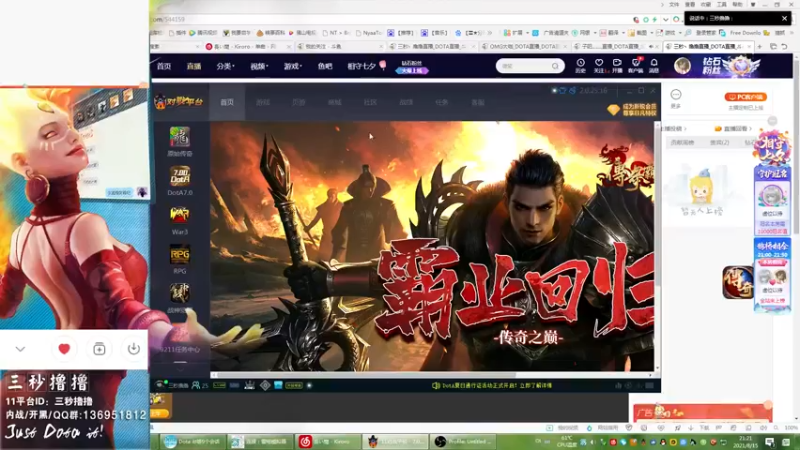Open the 关注 heart icon
The height and width of the screenshot is (450, 800).
[599, 65]
